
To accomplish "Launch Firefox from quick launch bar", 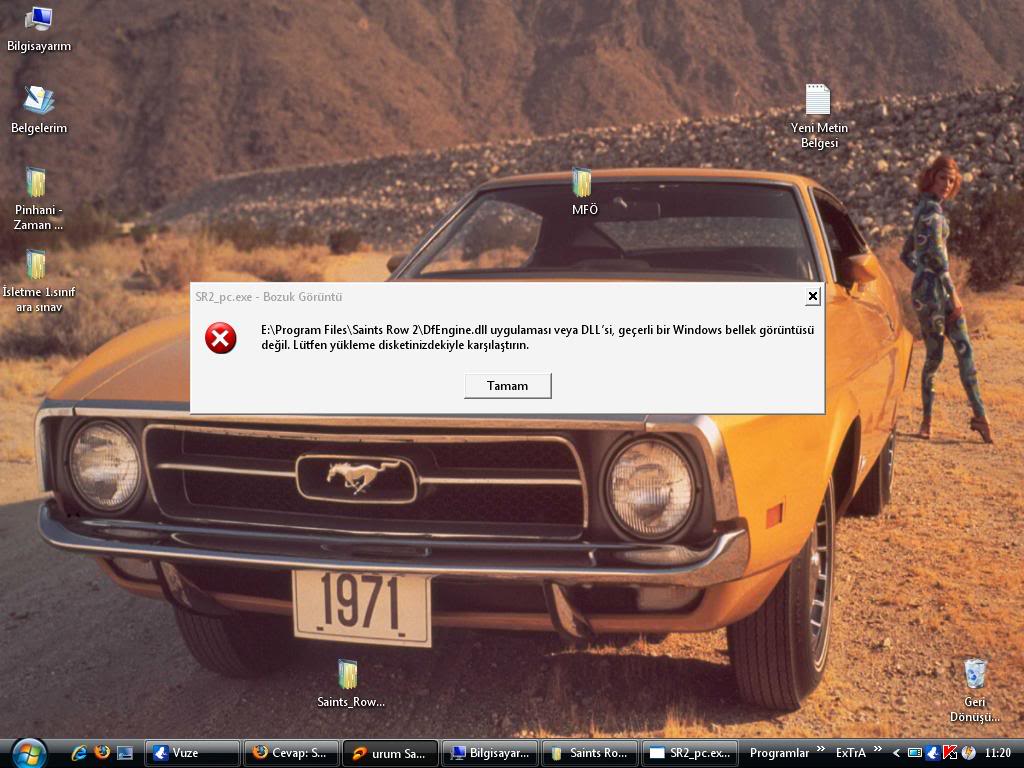I will [x=101, y=753].
